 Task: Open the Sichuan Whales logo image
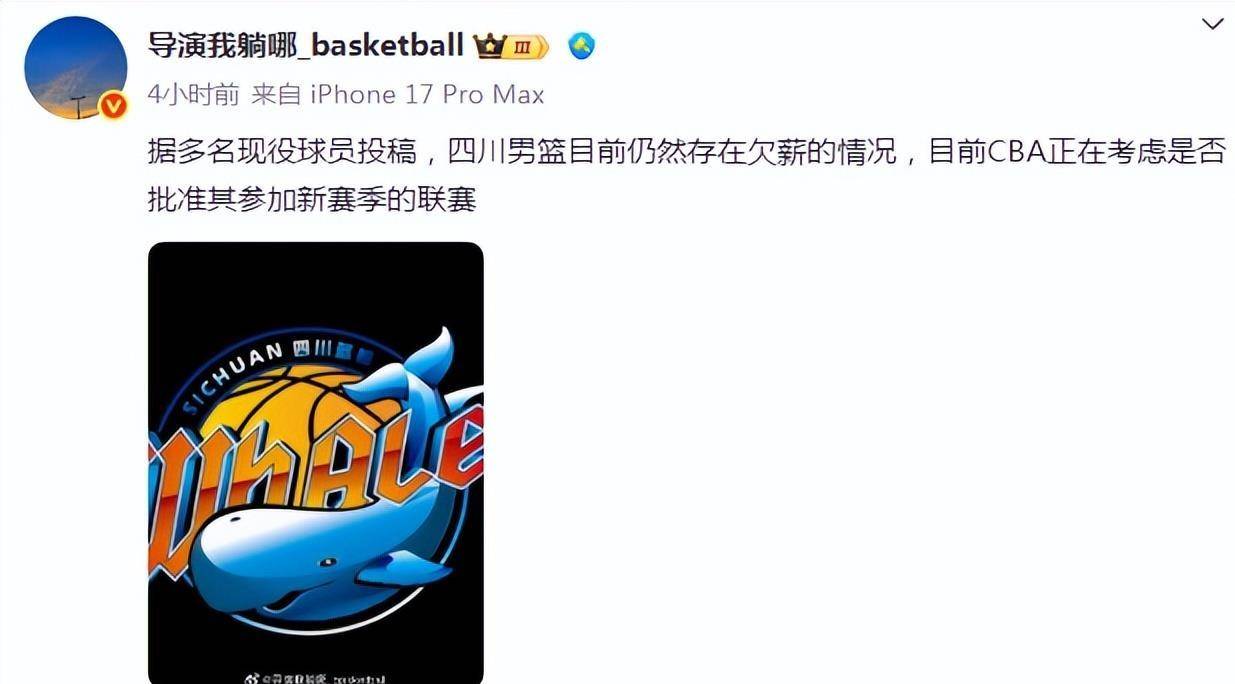(x=316, y=463)
